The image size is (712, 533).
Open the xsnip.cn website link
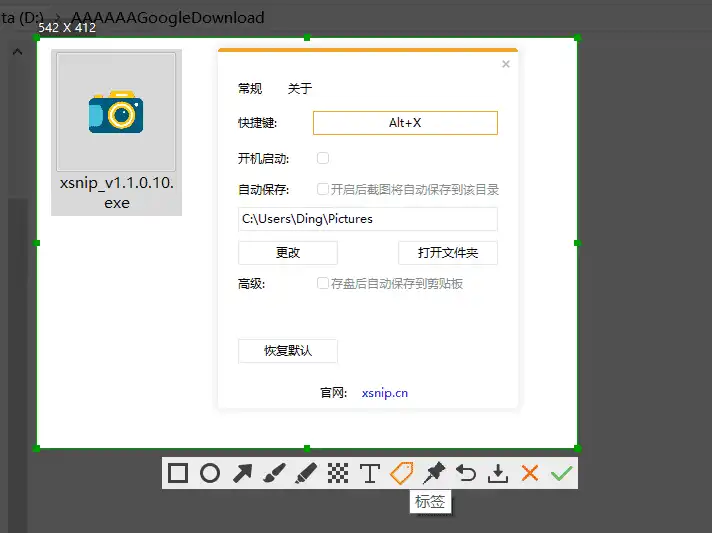pyautogui.click(x=385, y=393)
